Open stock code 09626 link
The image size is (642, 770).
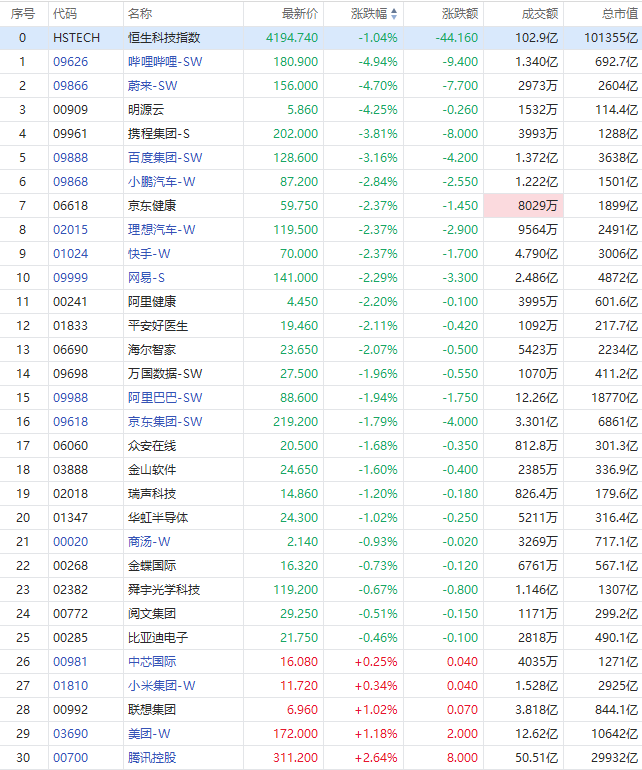coord(71,62)
